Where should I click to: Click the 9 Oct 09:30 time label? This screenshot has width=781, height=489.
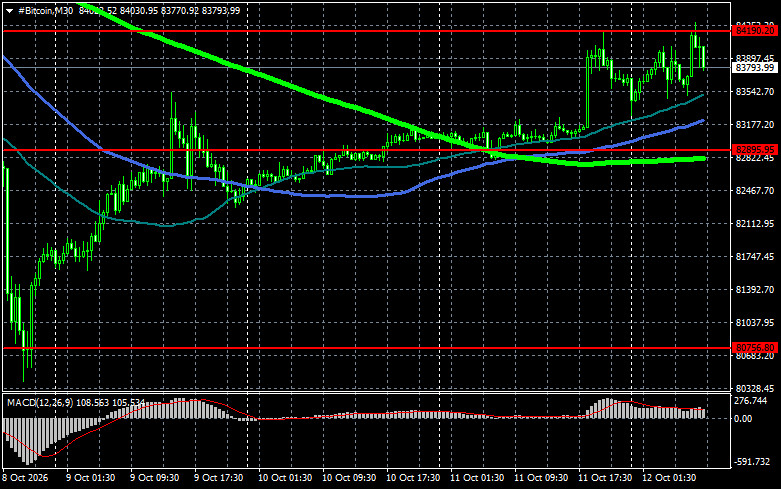(154, 478)
